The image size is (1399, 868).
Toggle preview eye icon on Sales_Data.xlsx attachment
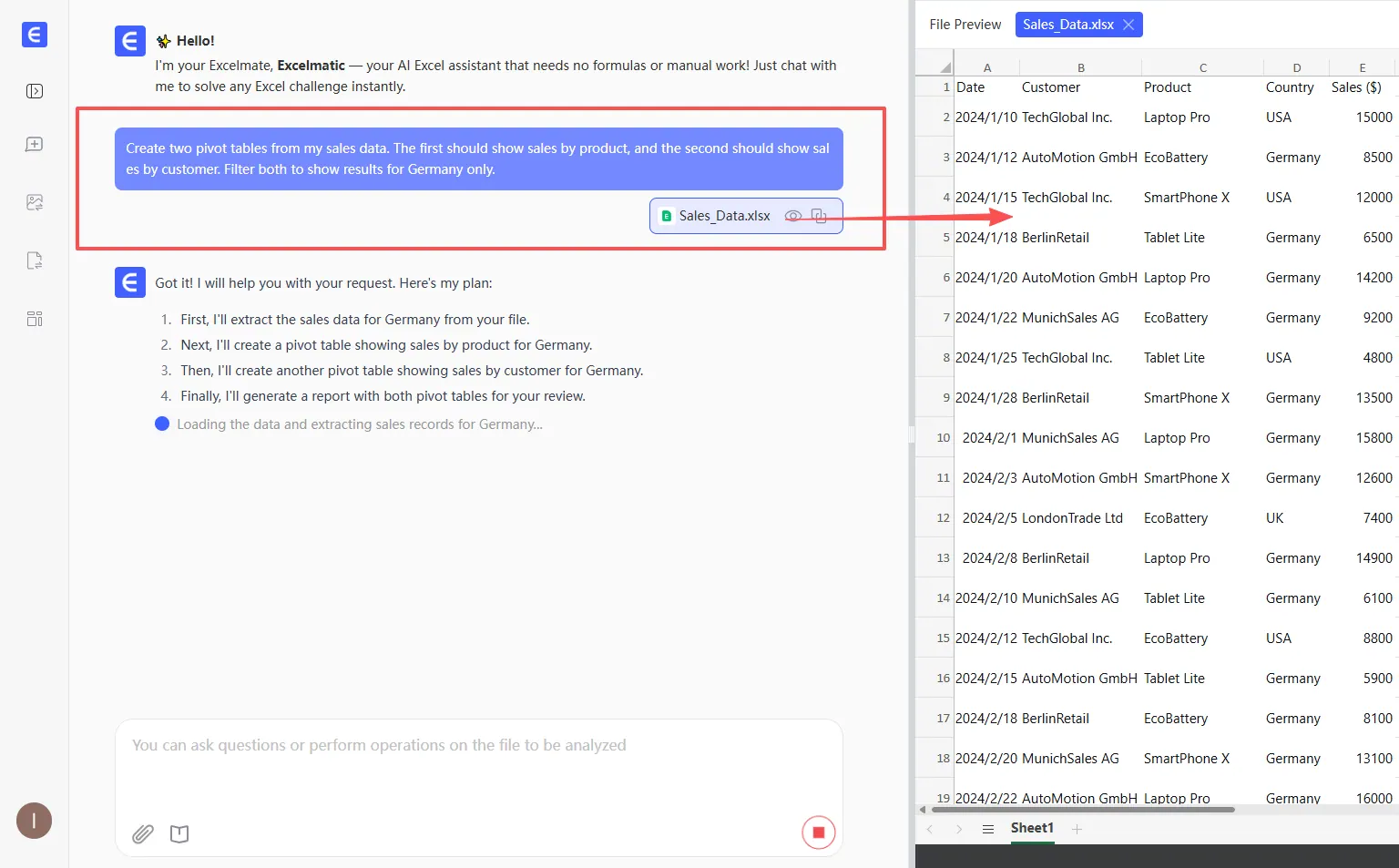coord(793,216)
